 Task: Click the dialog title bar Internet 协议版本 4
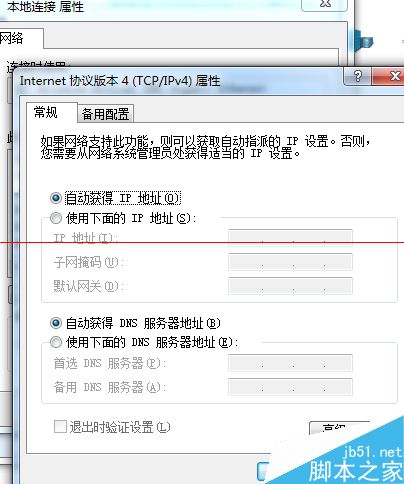tap(120, 81)
